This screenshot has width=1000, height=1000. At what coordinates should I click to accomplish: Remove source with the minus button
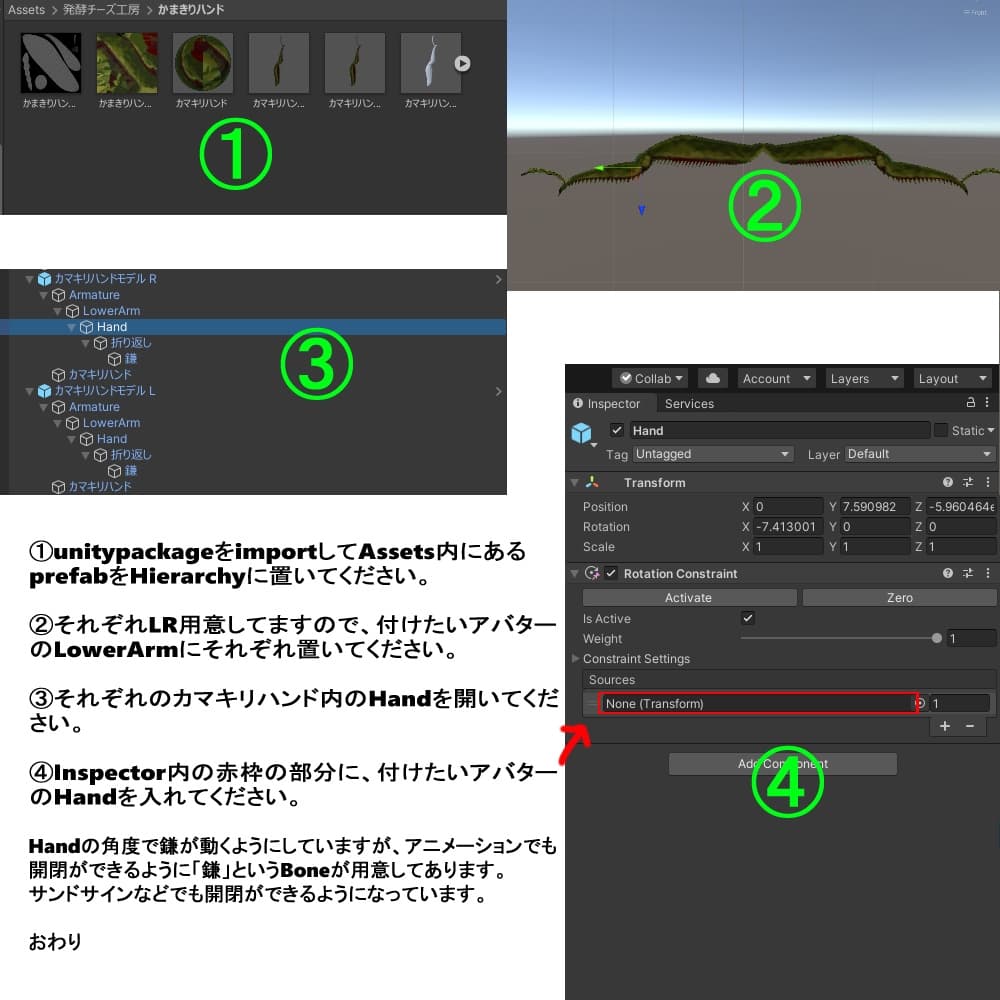pos(969,726)
